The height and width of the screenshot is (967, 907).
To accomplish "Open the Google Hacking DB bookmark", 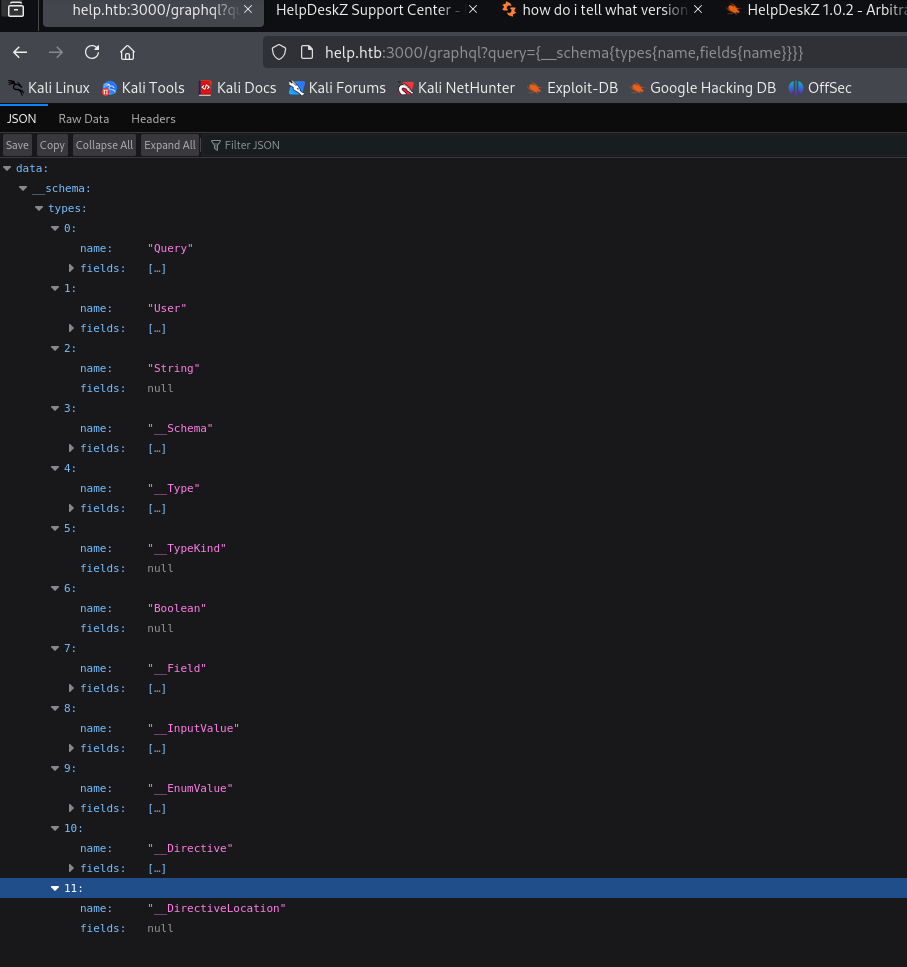I will pos(702,88).
